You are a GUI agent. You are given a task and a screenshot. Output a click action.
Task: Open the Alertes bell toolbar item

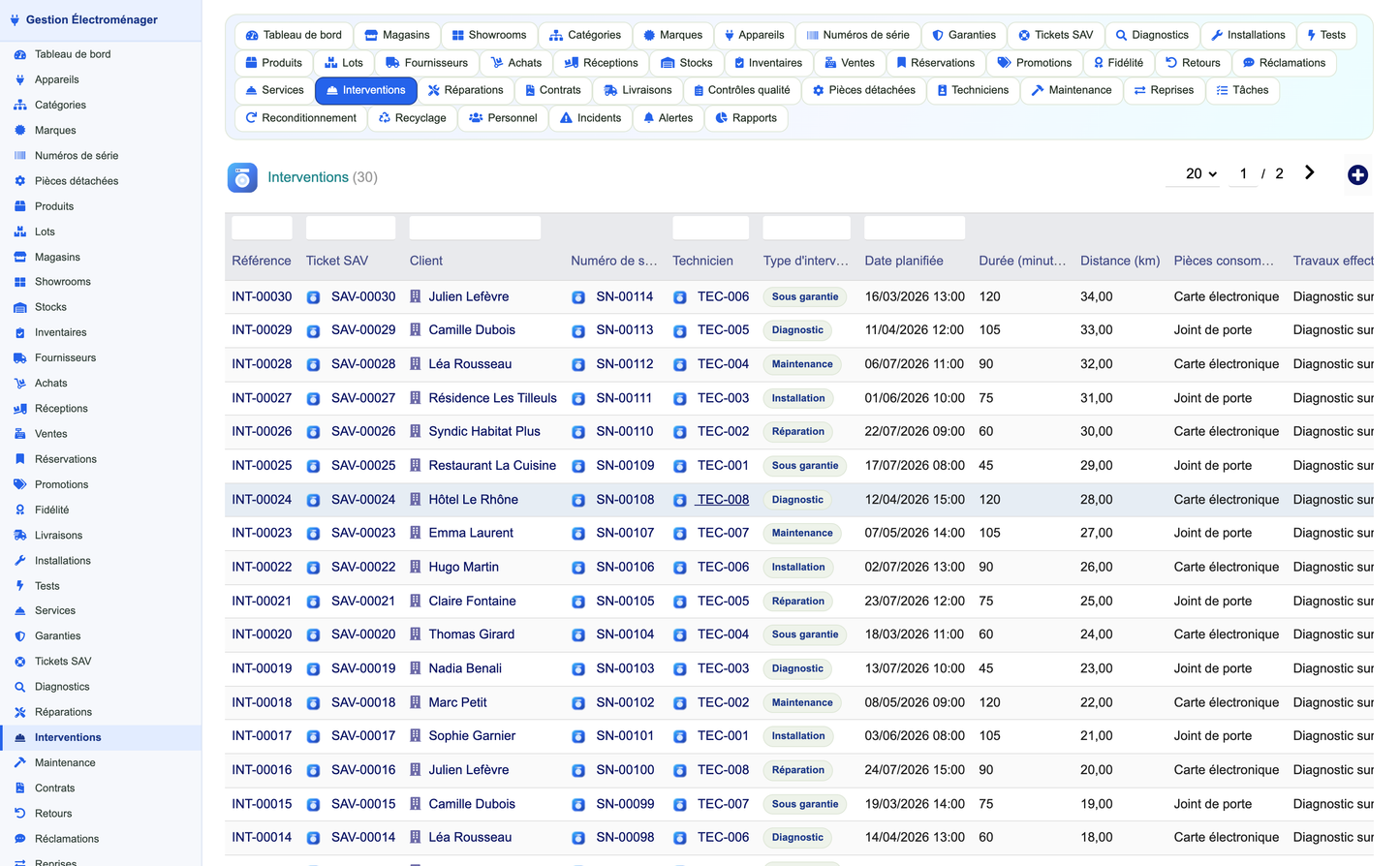[668, 118]
